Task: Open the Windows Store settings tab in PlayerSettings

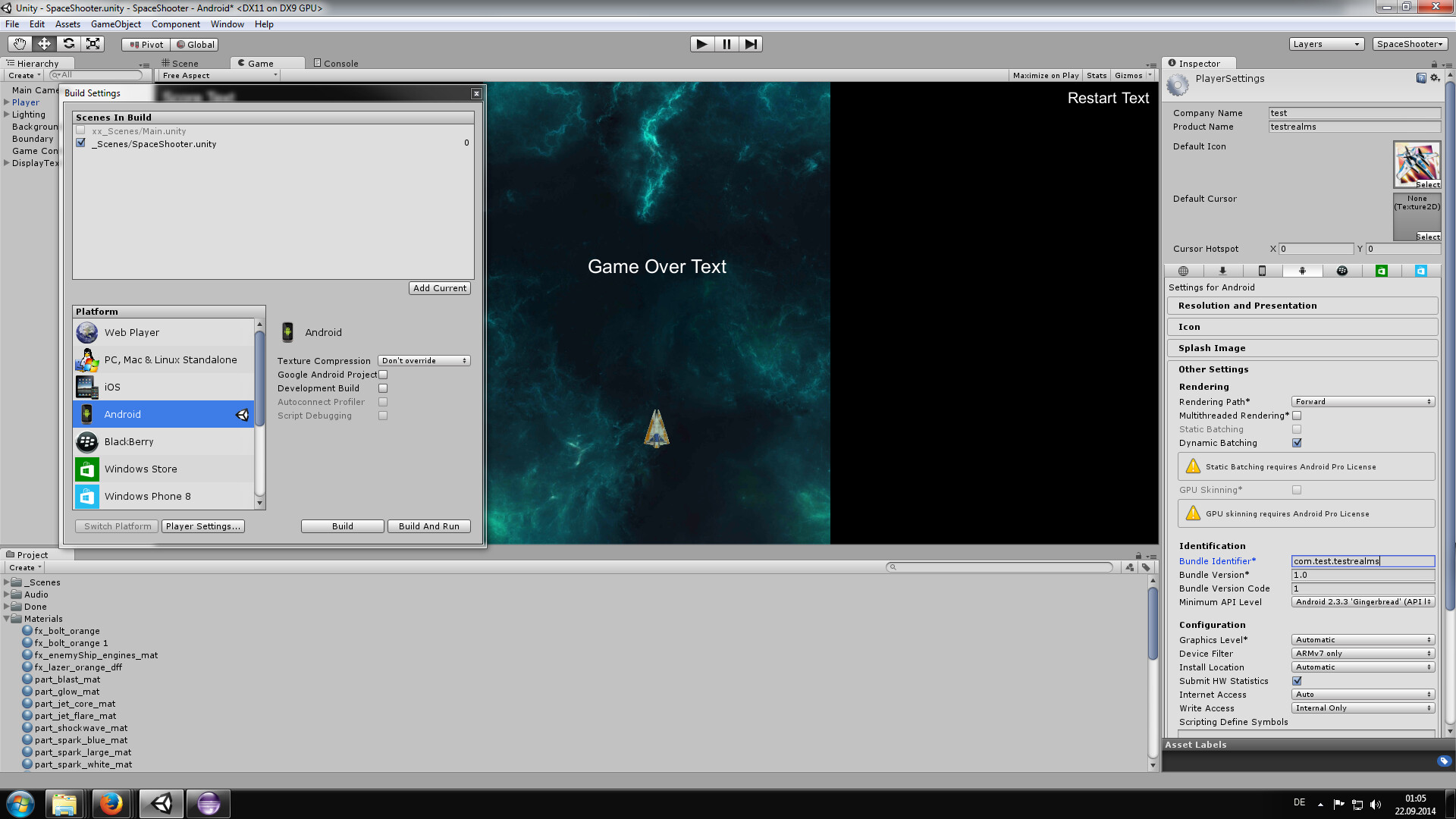Action: pos(1382,271)
